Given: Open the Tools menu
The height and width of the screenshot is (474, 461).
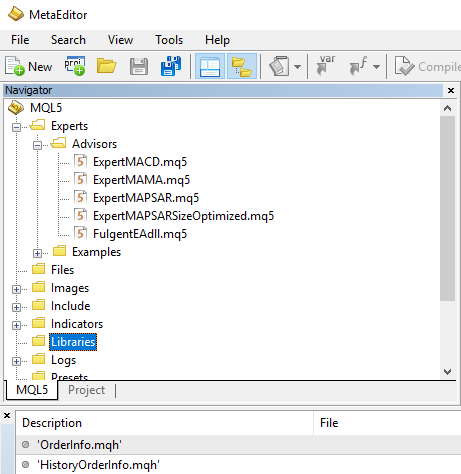Looking at the screenshot, I should click(169, 40).
